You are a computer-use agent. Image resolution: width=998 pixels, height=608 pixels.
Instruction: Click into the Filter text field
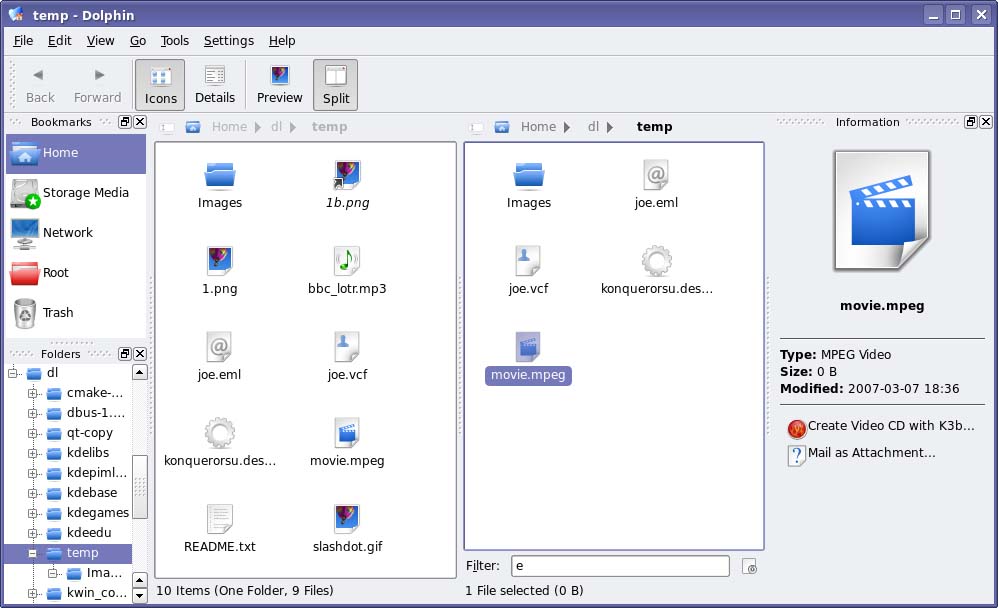(x=620, y=566)
